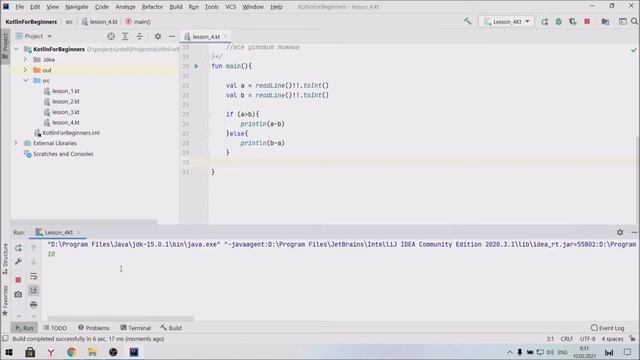This screenshot has height=360, width=640.
Task: Open the Problems tool window
Action: click(x=94, y=328)
